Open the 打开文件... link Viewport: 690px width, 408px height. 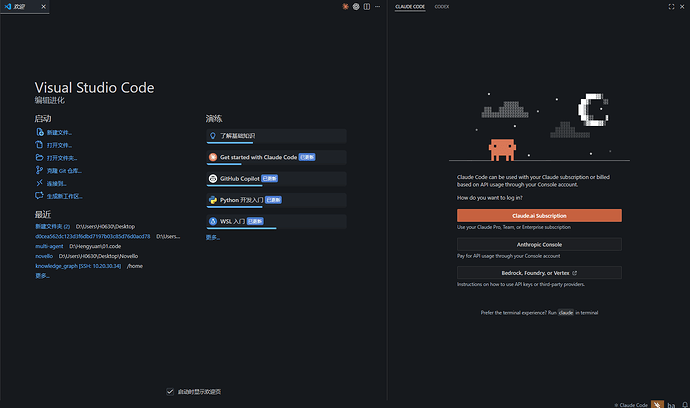point(59,145)
